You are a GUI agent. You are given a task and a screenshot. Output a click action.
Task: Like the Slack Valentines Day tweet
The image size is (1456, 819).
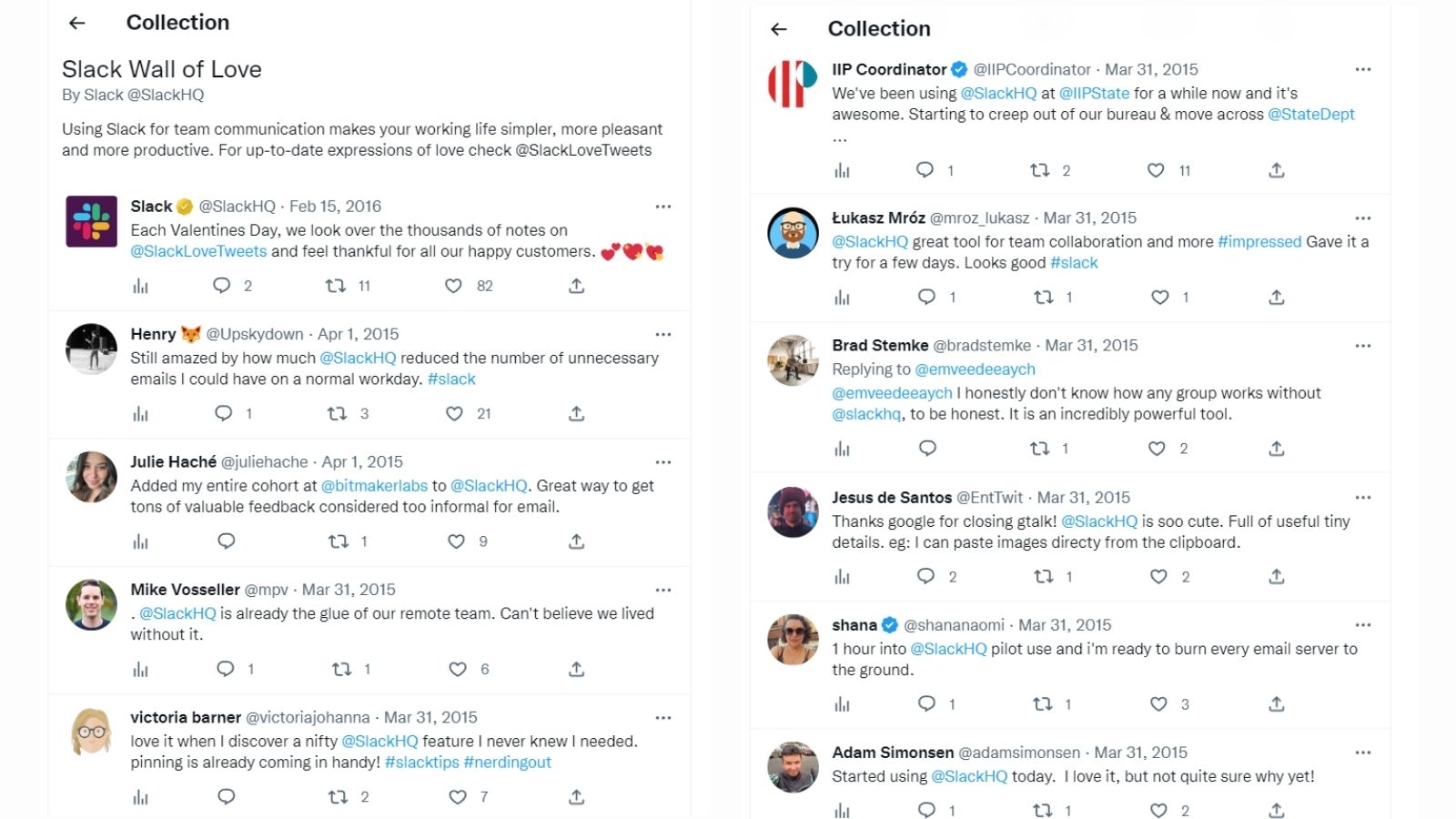click(x=453, y=286)
